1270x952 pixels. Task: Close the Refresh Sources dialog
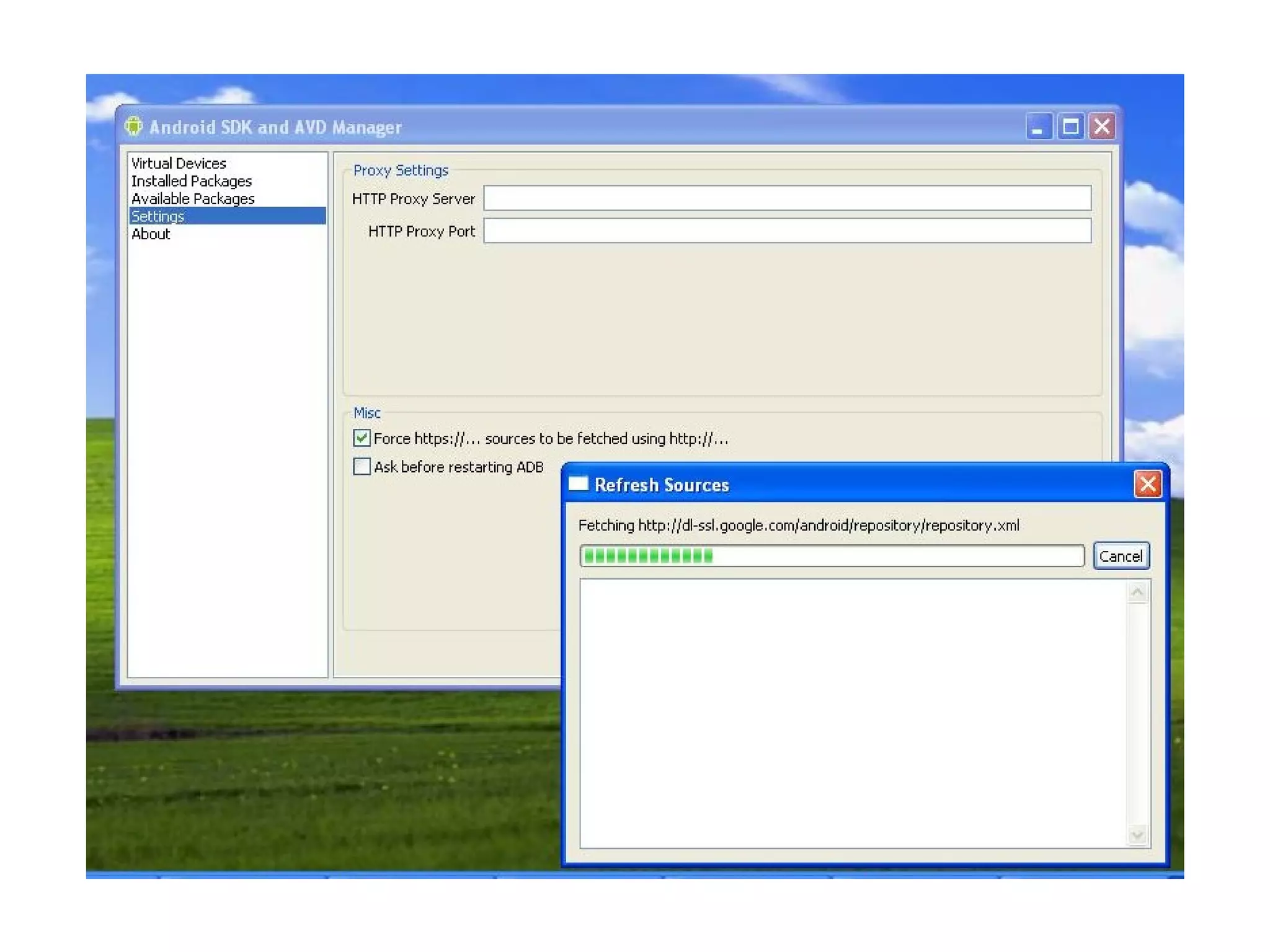[x=1147, y=484]
